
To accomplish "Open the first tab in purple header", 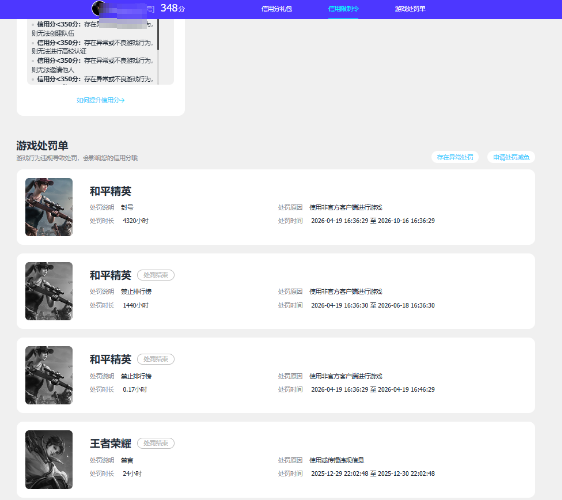I will pos(277,9).
